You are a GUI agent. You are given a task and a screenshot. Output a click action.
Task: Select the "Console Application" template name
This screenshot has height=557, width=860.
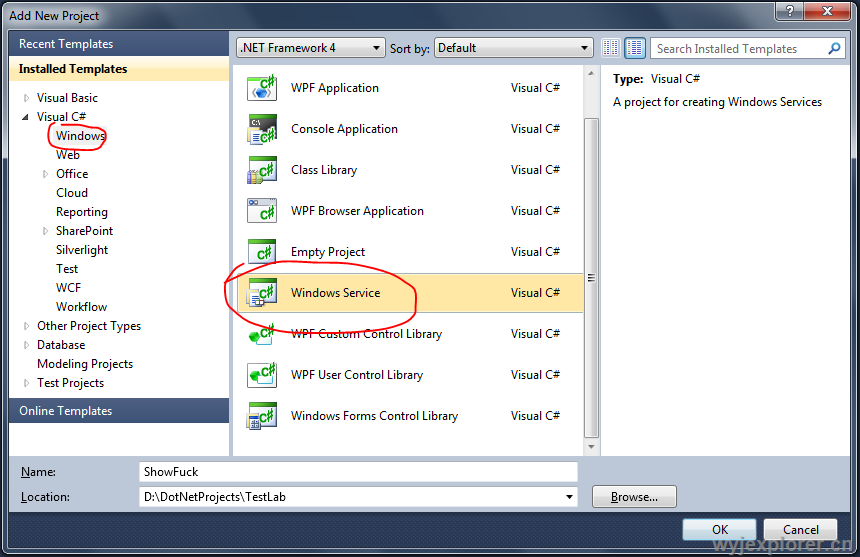coord(344,129)
